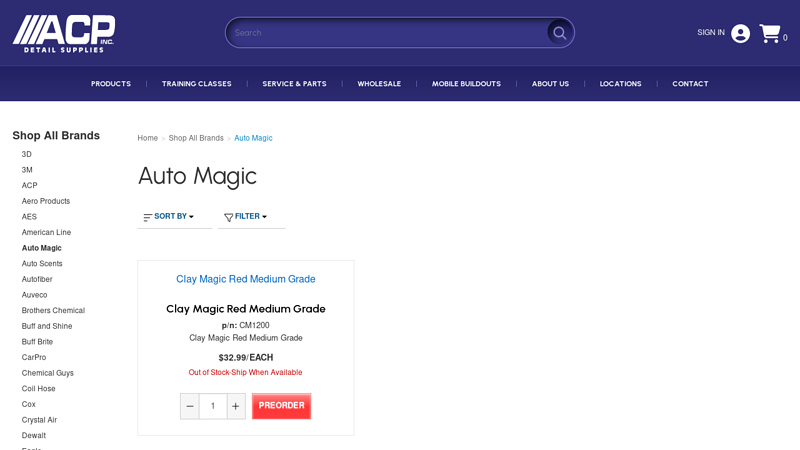This screenshot has width=800, height=450.
Task: Click the ACP Detail Supplies logo
Action: pyautogui.click(x=64, y=34)
